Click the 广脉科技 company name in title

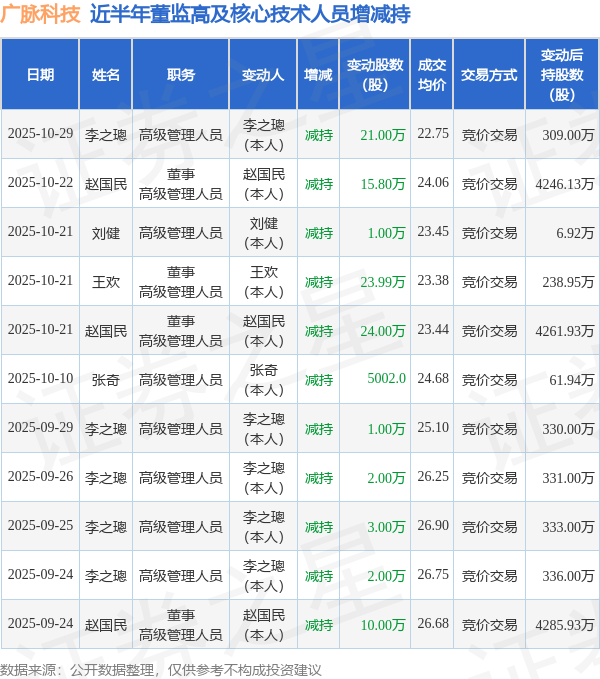click(x=40, y=14)
